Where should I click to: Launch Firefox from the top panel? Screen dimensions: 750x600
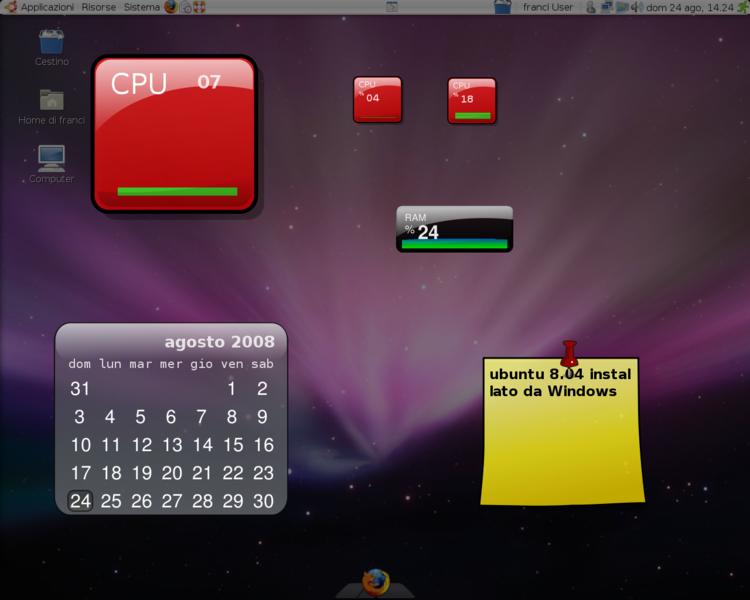[x=170, y=7]
